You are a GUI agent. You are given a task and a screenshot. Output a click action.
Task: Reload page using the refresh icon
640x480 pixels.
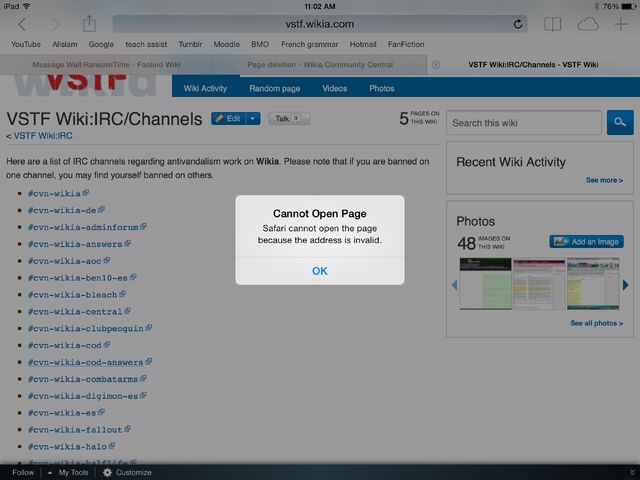pyautogui.click(x=518, y=24)
